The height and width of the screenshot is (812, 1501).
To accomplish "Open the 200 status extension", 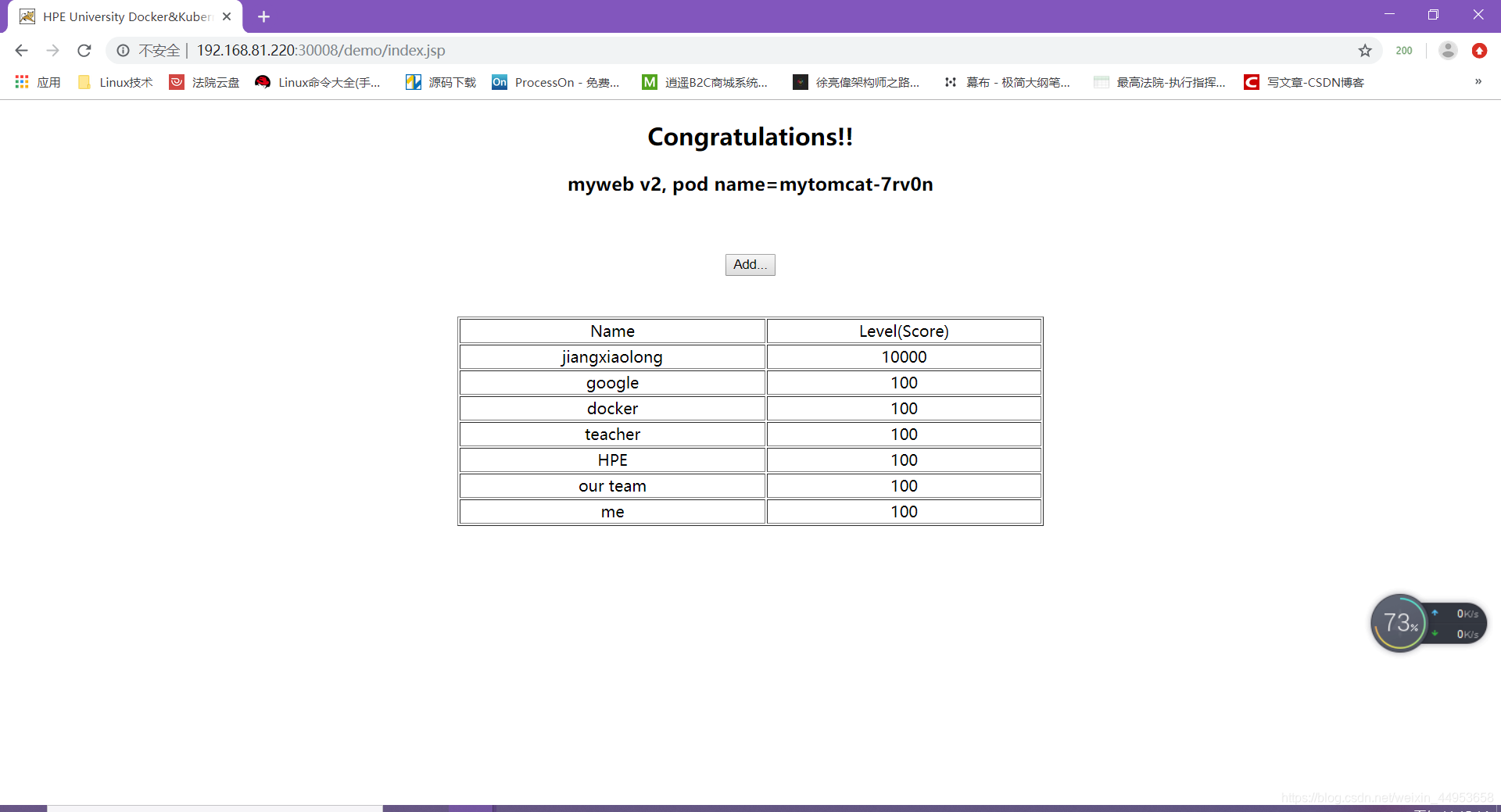I will click(x=1404, y=51).
